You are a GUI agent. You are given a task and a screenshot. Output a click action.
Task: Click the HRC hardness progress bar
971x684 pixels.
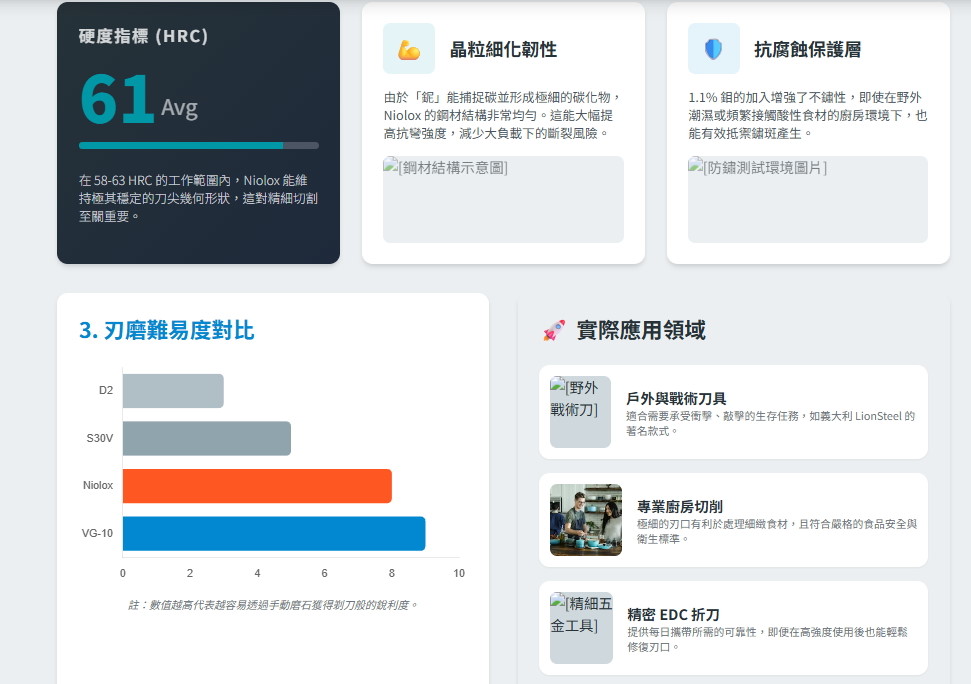point(198,145)
